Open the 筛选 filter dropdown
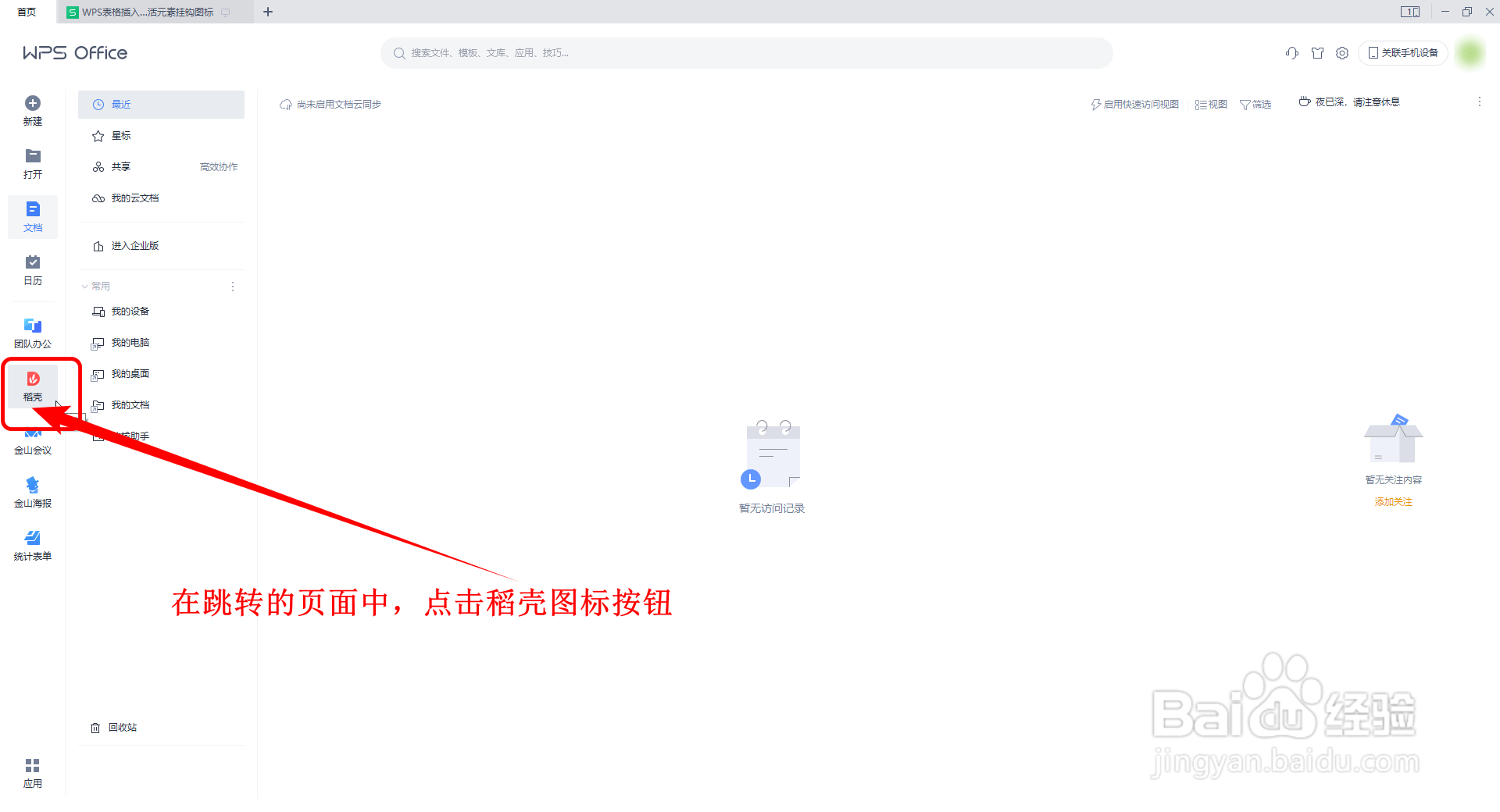 pos(1255,104)
